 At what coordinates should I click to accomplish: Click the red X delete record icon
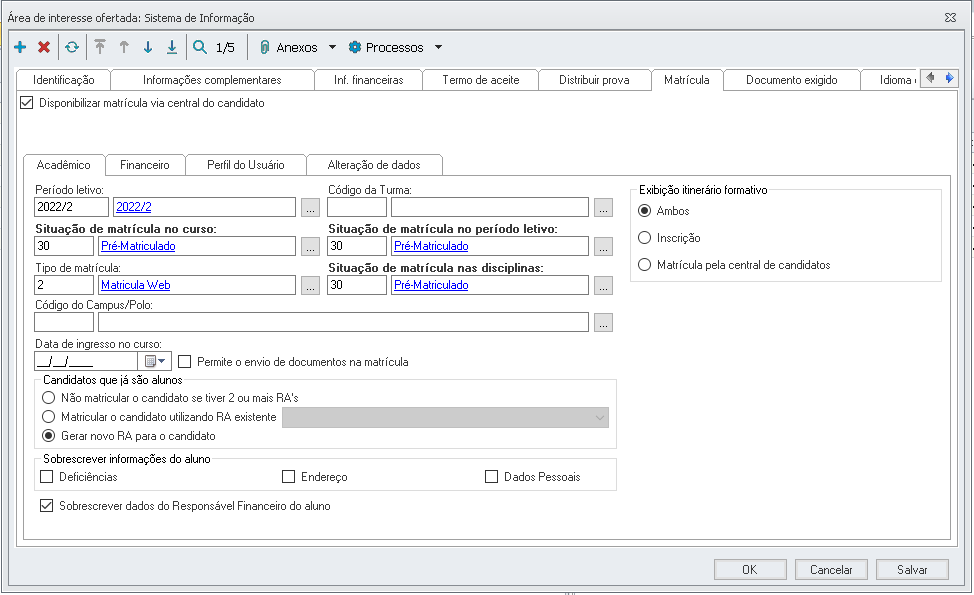[43, 47]
